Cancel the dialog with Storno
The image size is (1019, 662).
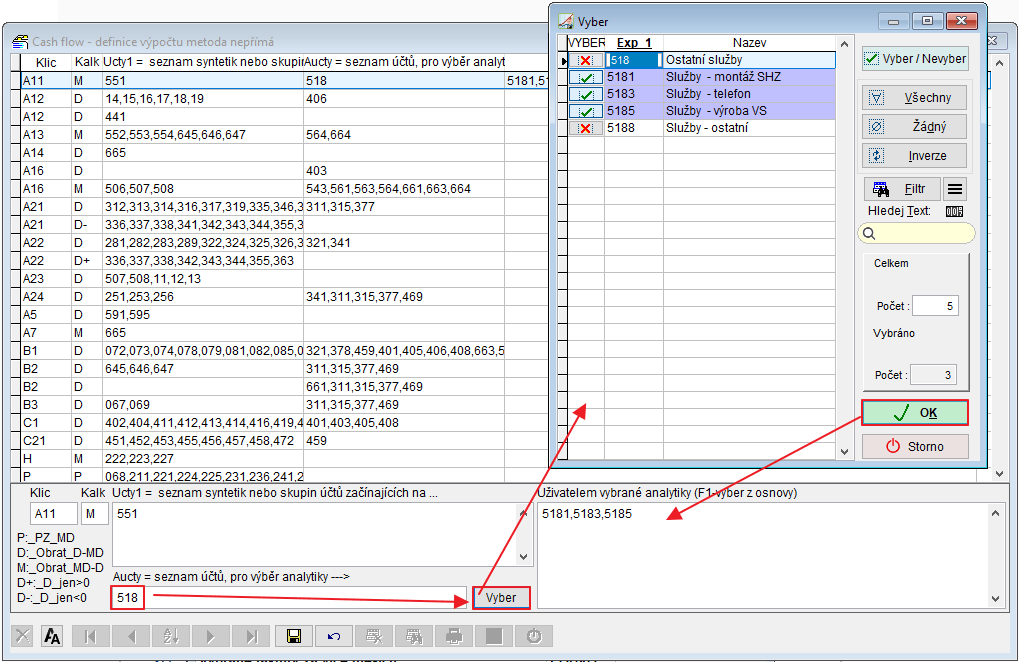915,447
